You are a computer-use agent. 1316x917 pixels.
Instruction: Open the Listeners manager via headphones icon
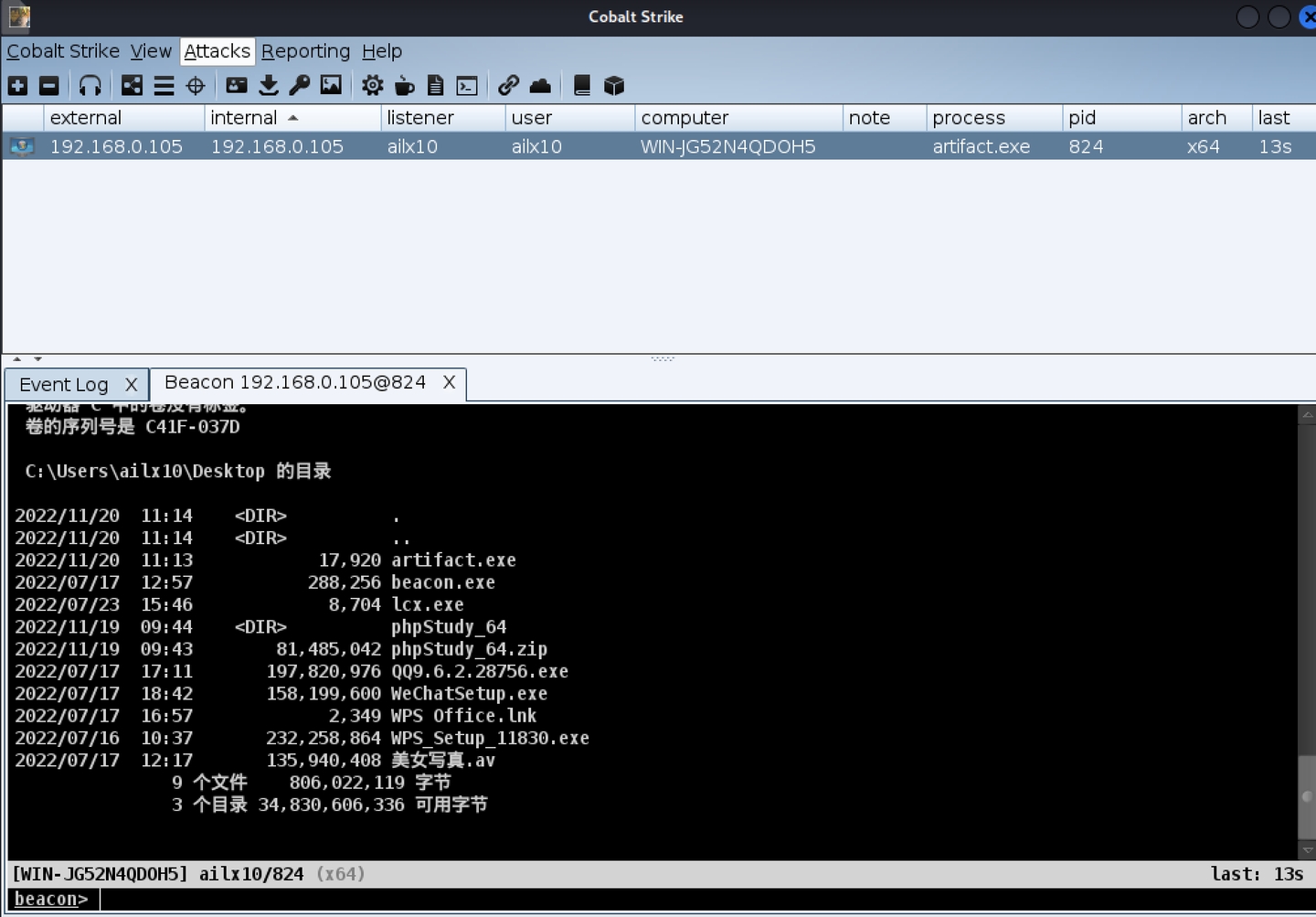[90, 85]
